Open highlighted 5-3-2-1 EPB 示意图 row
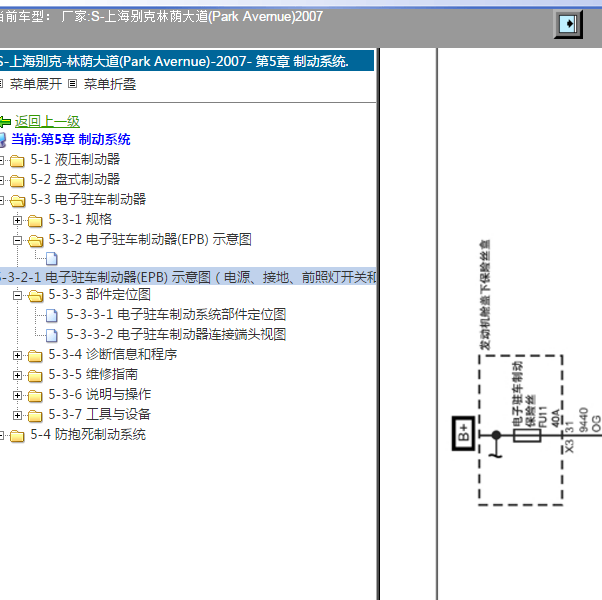This screenshot has height=600, width=602. 188,277
